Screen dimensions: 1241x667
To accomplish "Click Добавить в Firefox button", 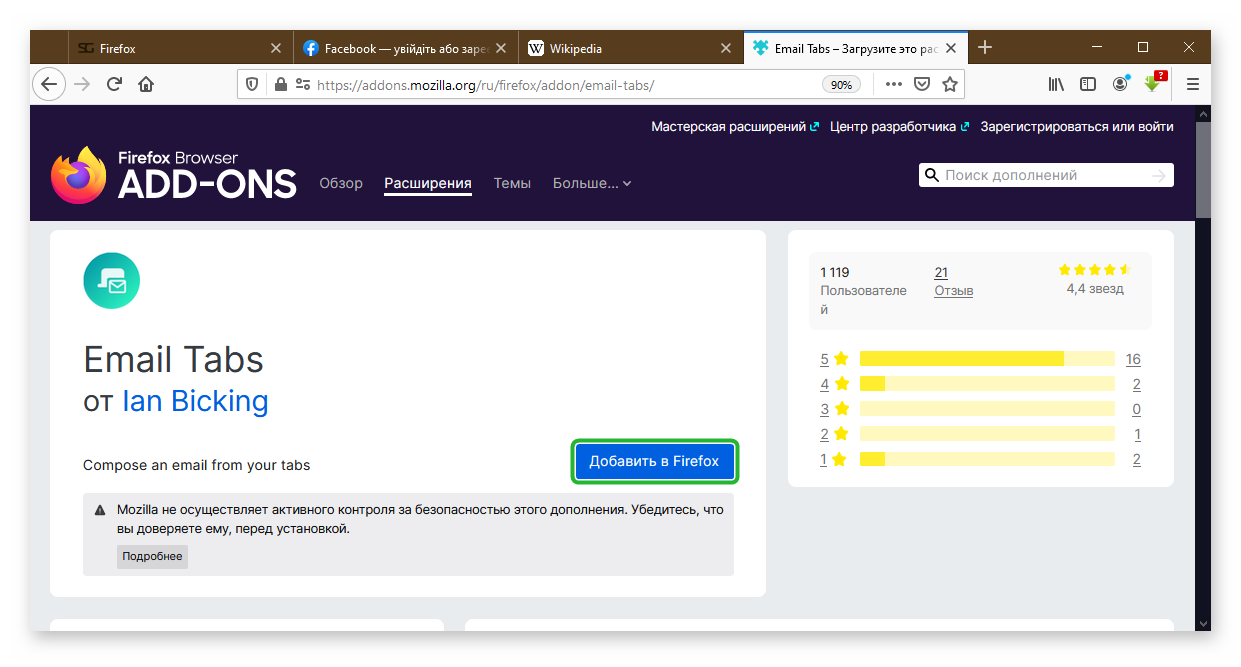I will (x=654, y=461).
